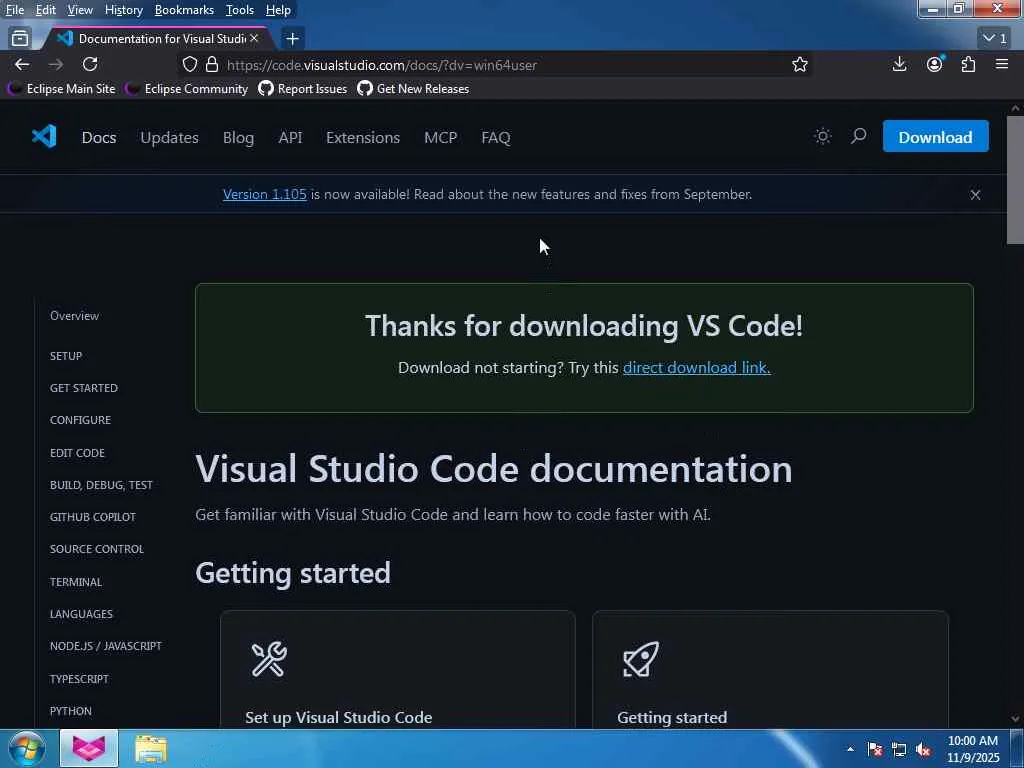Expand SOURCE CONTROL sidebar section
Screen dimensions: 1024x768
point(97,549)
